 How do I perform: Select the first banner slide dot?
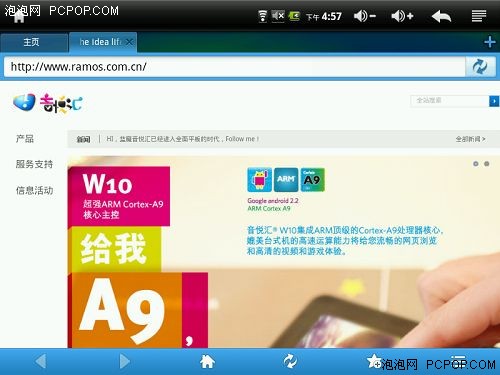(476, 164)
